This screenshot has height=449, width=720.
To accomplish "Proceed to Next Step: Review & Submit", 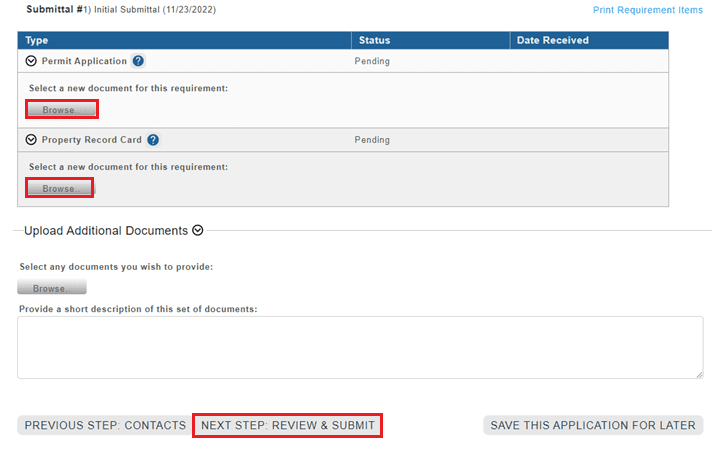I will pyautogui.click(x=288, y=425).
